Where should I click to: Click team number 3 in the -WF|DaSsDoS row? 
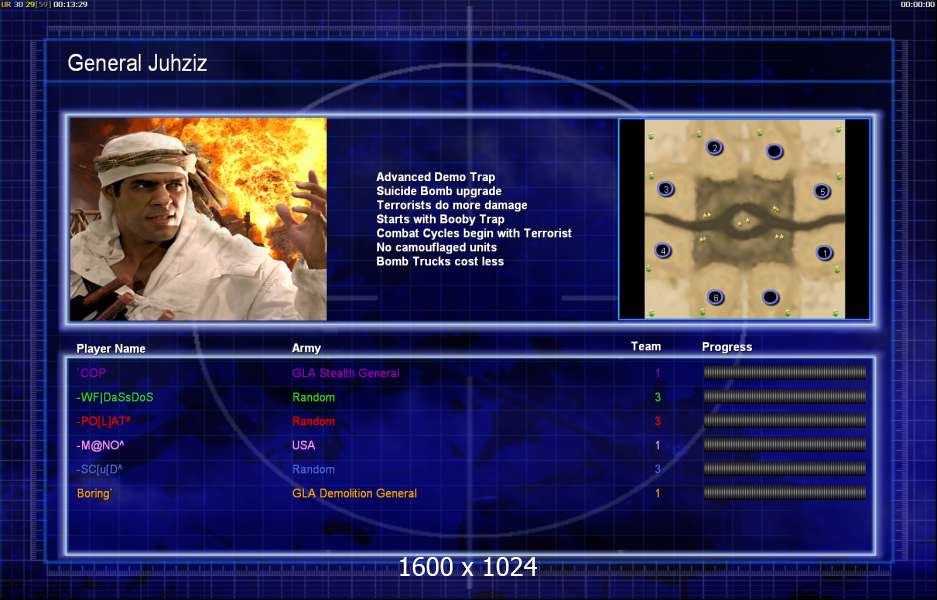point(657,397)
